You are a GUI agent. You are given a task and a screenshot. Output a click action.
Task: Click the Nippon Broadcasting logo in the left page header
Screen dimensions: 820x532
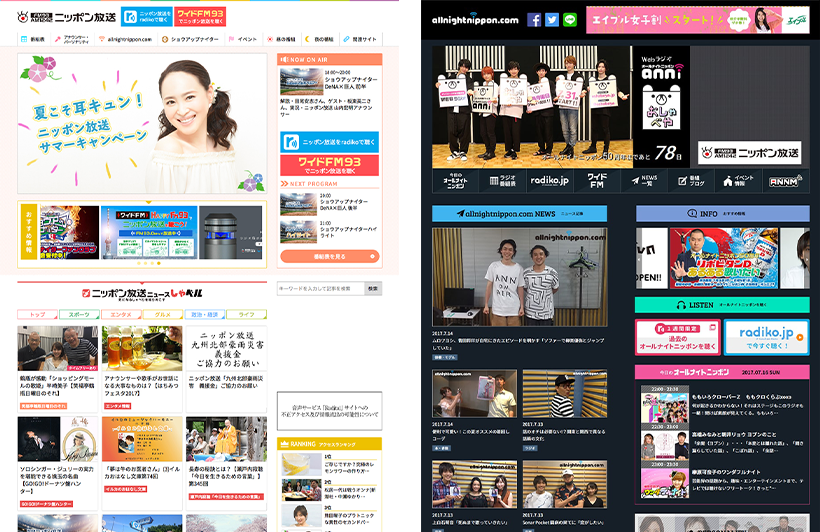coord(66,17)
